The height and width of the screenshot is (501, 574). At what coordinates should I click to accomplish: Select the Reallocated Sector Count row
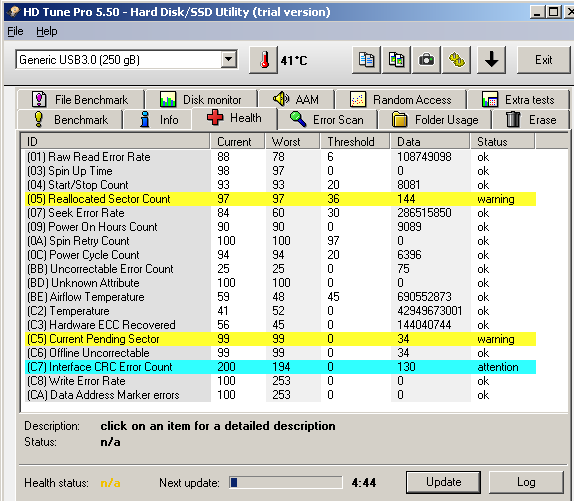(x=280, y=199)
